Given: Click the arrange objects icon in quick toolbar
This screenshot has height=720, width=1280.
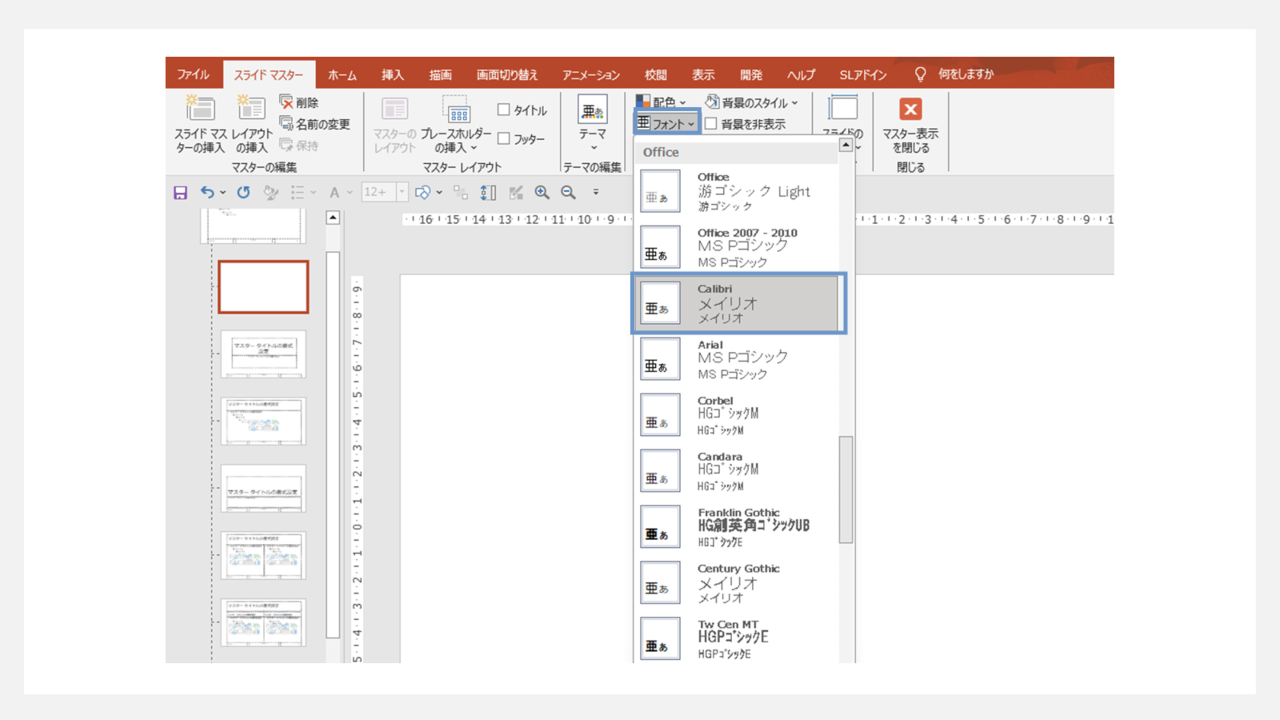Looking at the screenshot, I should coord(462,192).
